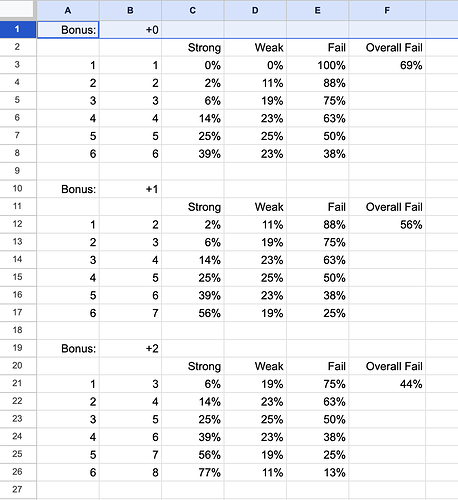Viewport: 458px width, 500px height.
Task: Click the first Overall Fail 69% cell
Action: (x=387, y=65)
